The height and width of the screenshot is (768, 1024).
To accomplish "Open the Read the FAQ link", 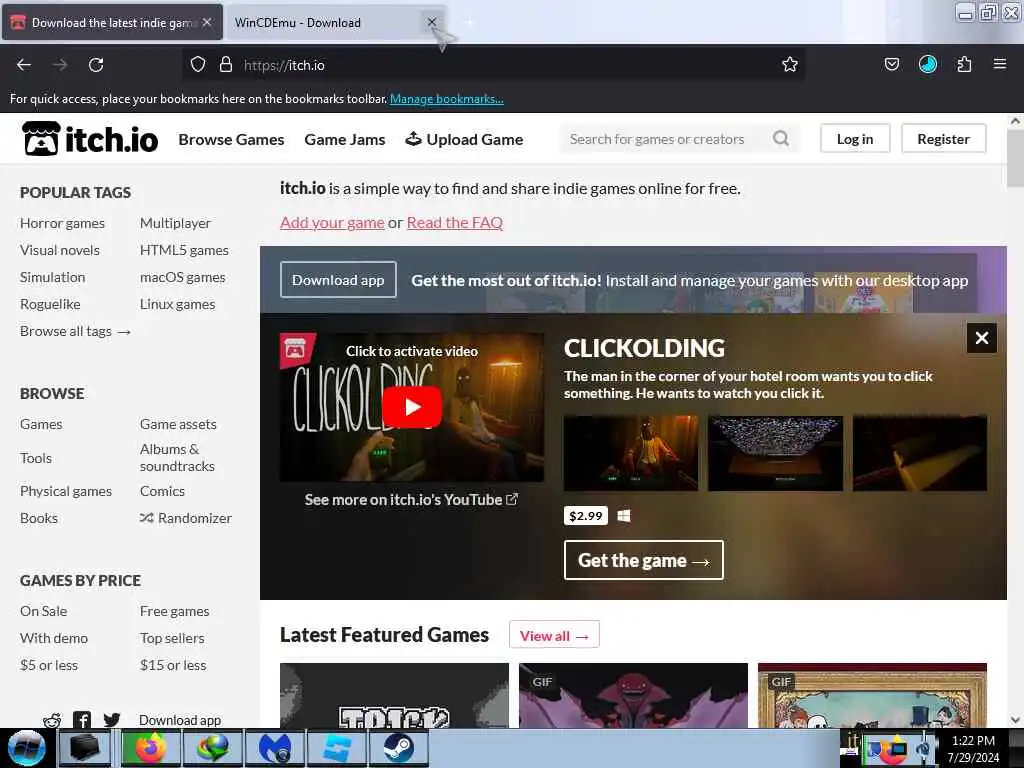I will pos(455,222).
